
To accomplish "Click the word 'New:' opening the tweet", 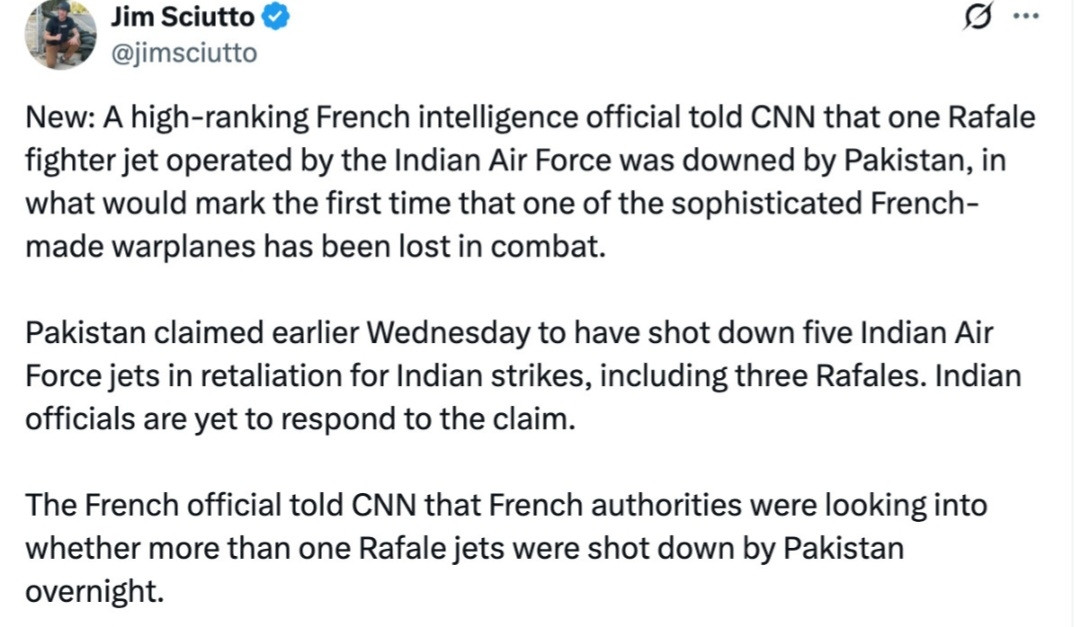I will click(61, 117).
